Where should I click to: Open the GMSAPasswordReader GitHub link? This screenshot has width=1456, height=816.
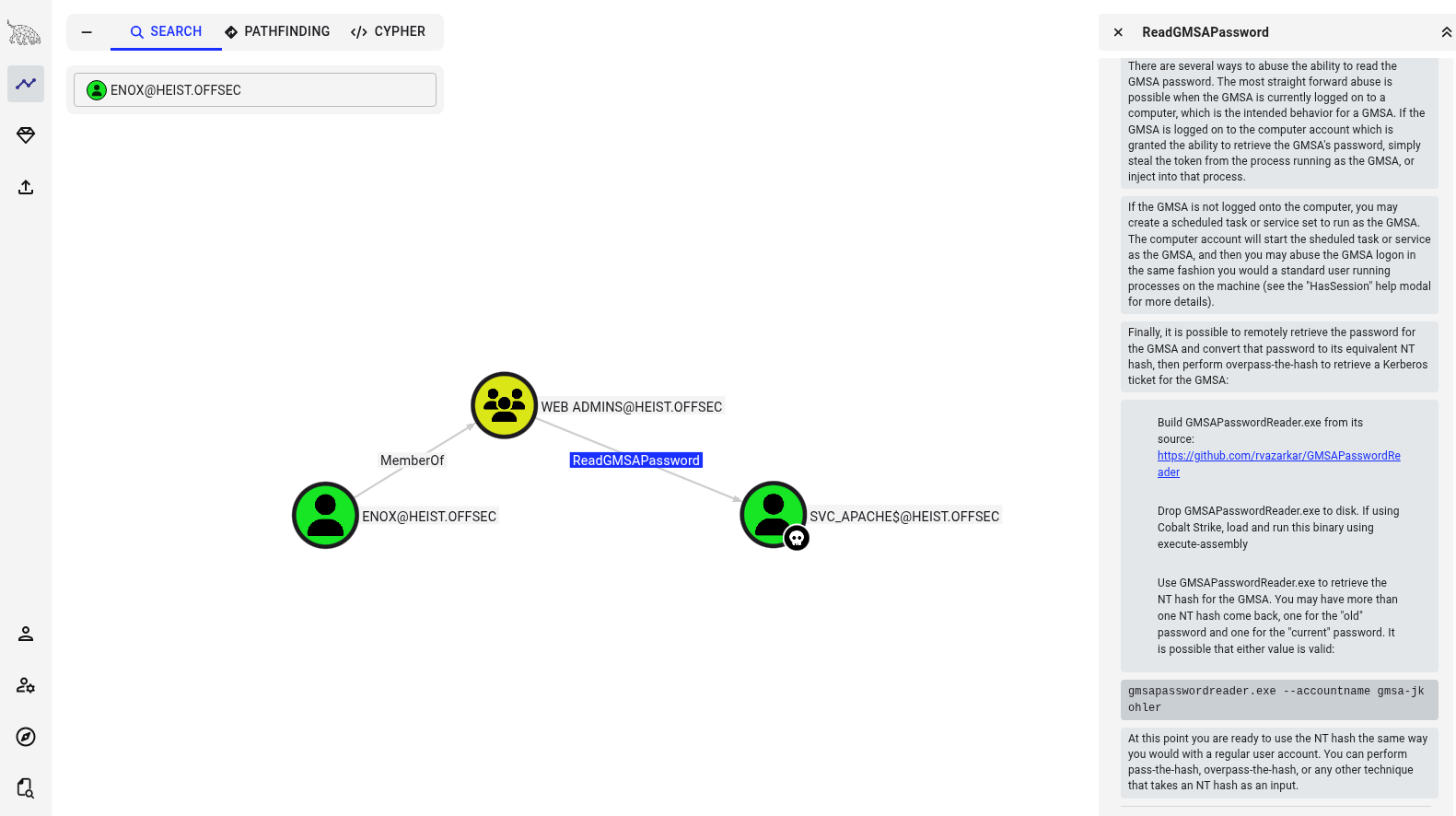pos(1278,456)
